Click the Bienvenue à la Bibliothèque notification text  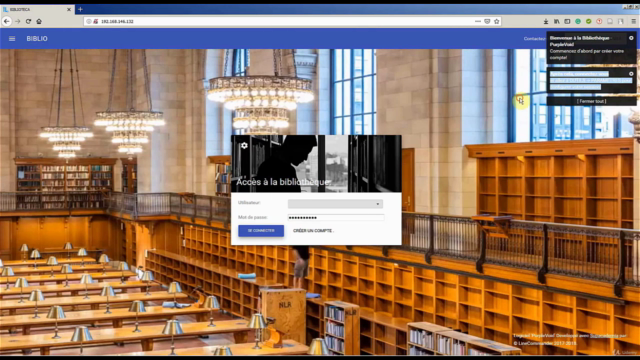pos(580,41)
